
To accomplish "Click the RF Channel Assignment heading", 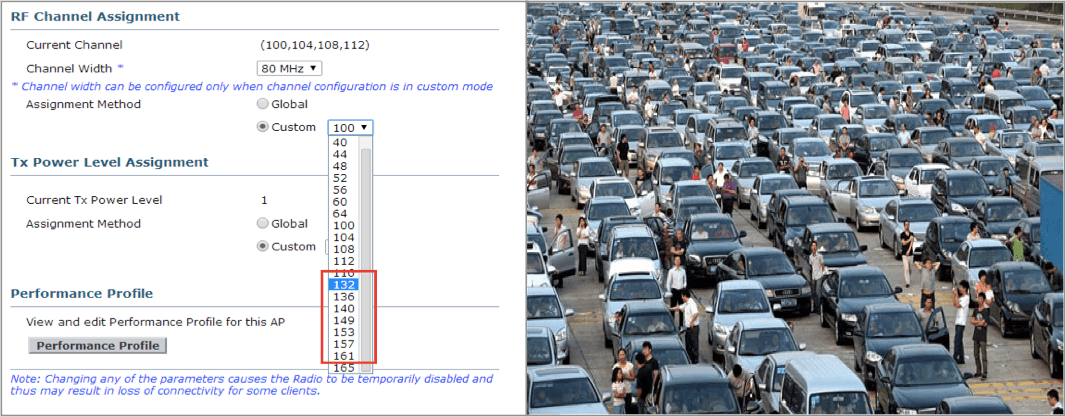I will tap(95, 16).
